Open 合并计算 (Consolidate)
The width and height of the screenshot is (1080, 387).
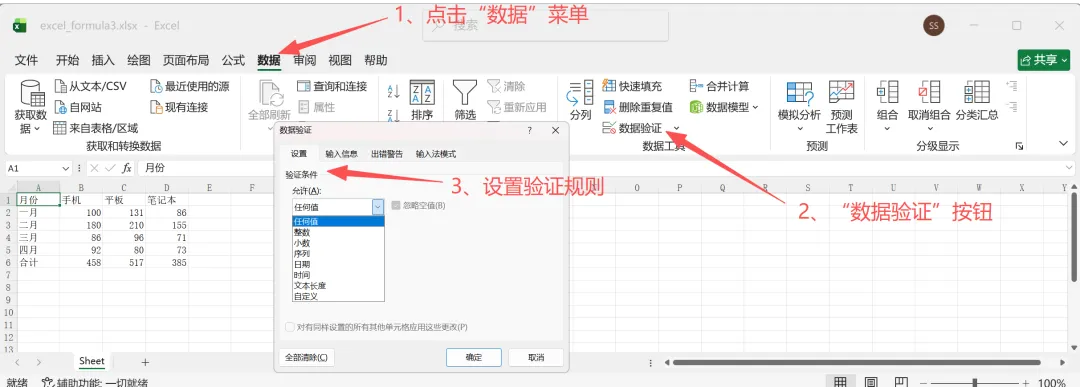[719, 86]
